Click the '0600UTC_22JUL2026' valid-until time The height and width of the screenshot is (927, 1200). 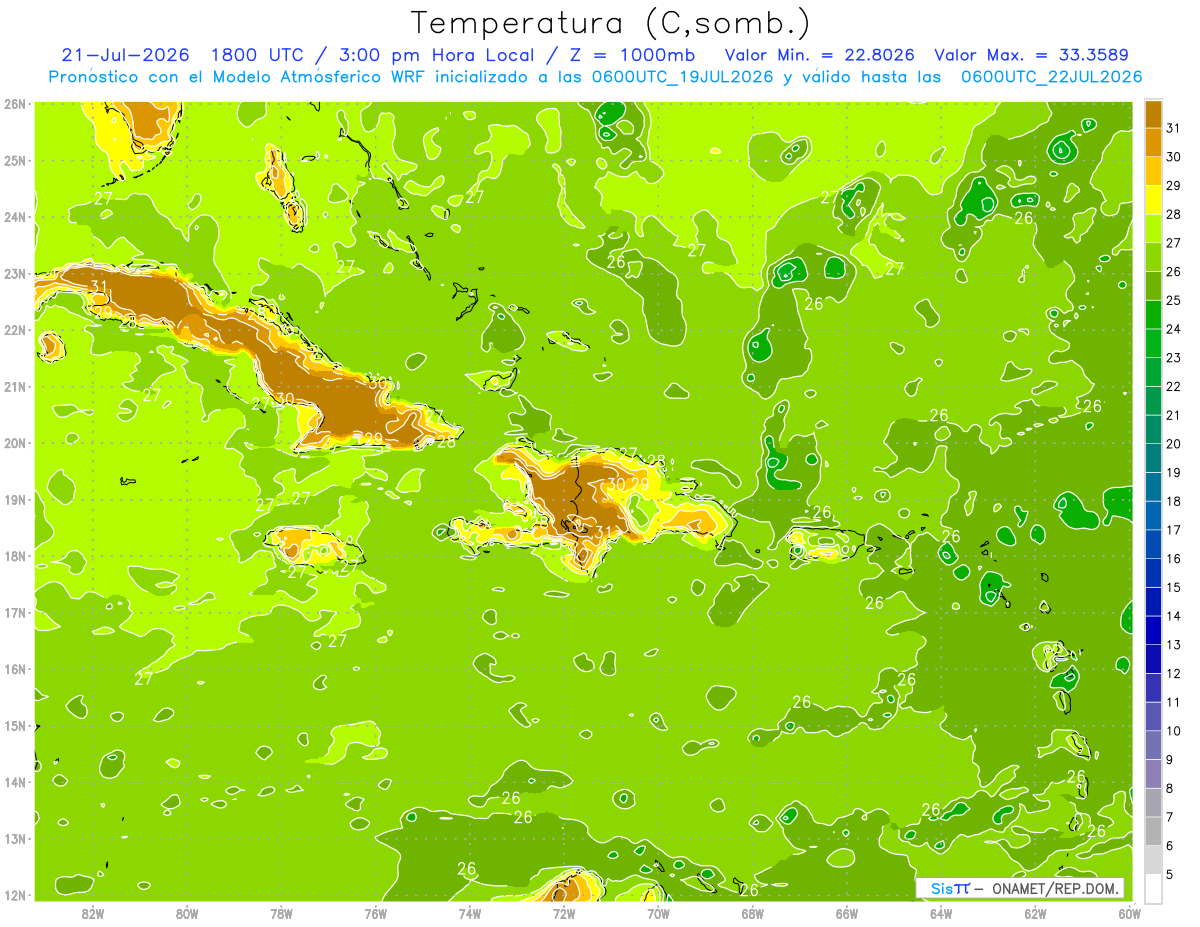[1050, 76]
